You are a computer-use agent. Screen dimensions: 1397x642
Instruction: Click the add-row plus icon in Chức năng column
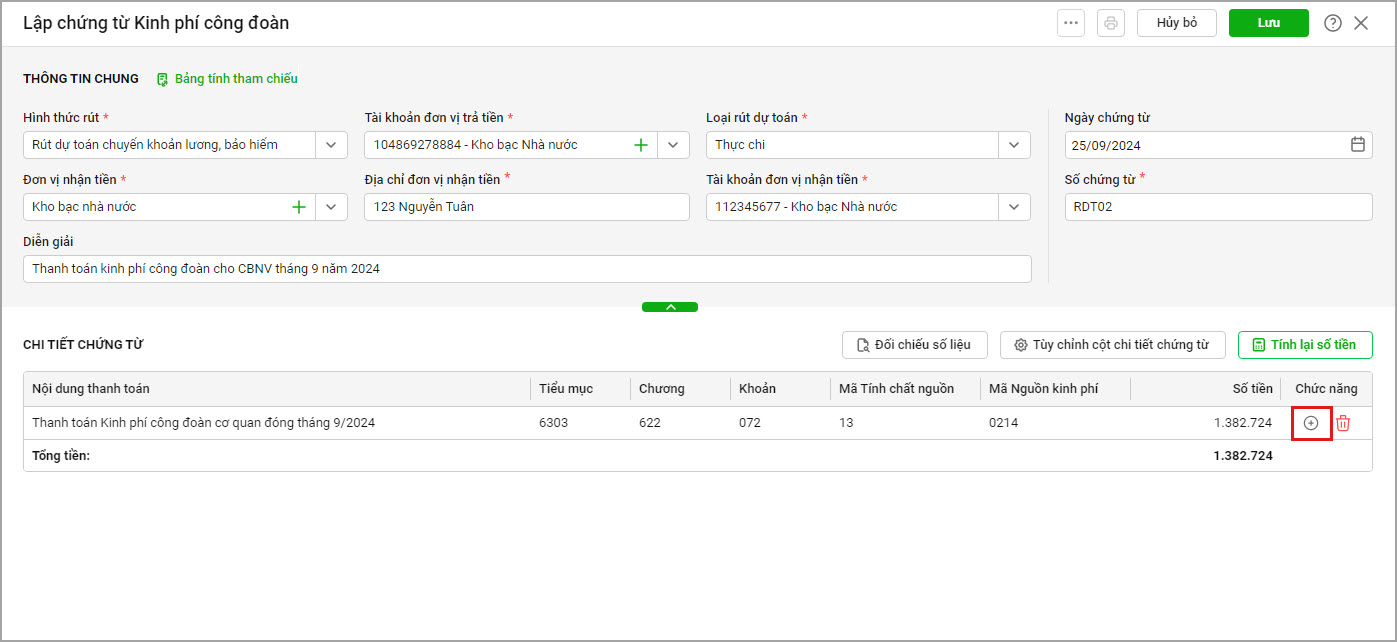(x=1311, y=423)
